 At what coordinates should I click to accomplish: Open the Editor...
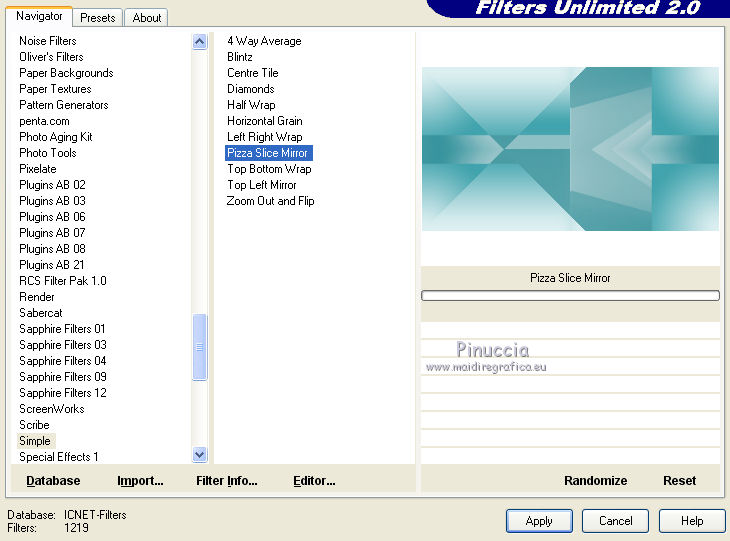coord(314,480)
